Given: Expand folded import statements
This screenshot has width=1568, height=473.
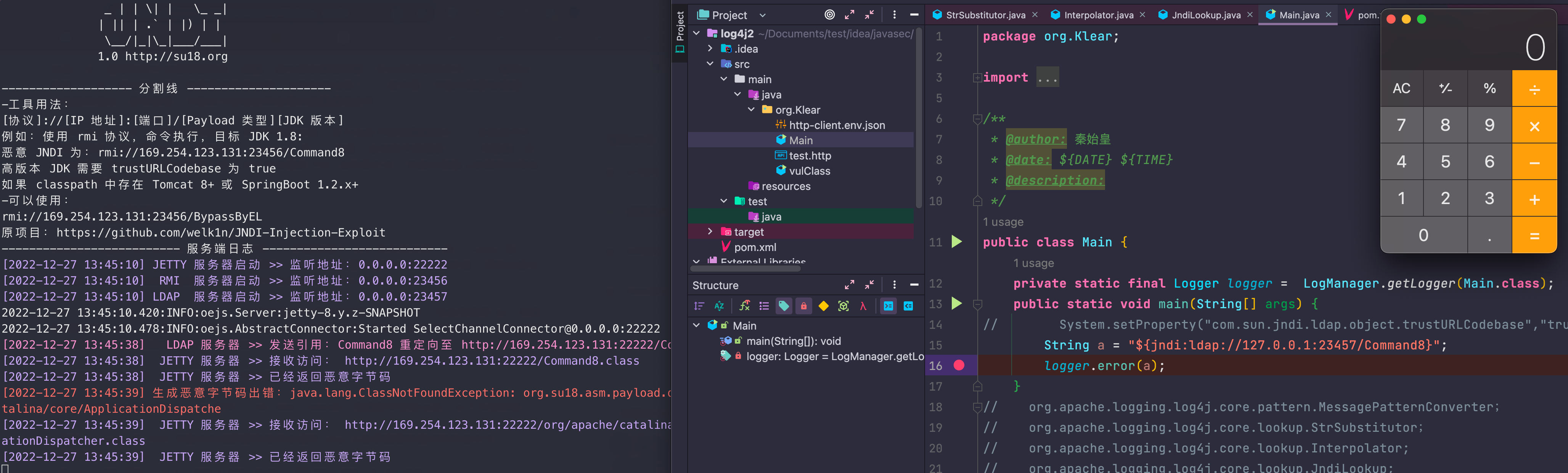Looking at the screenshot, I should click(977, 77).
